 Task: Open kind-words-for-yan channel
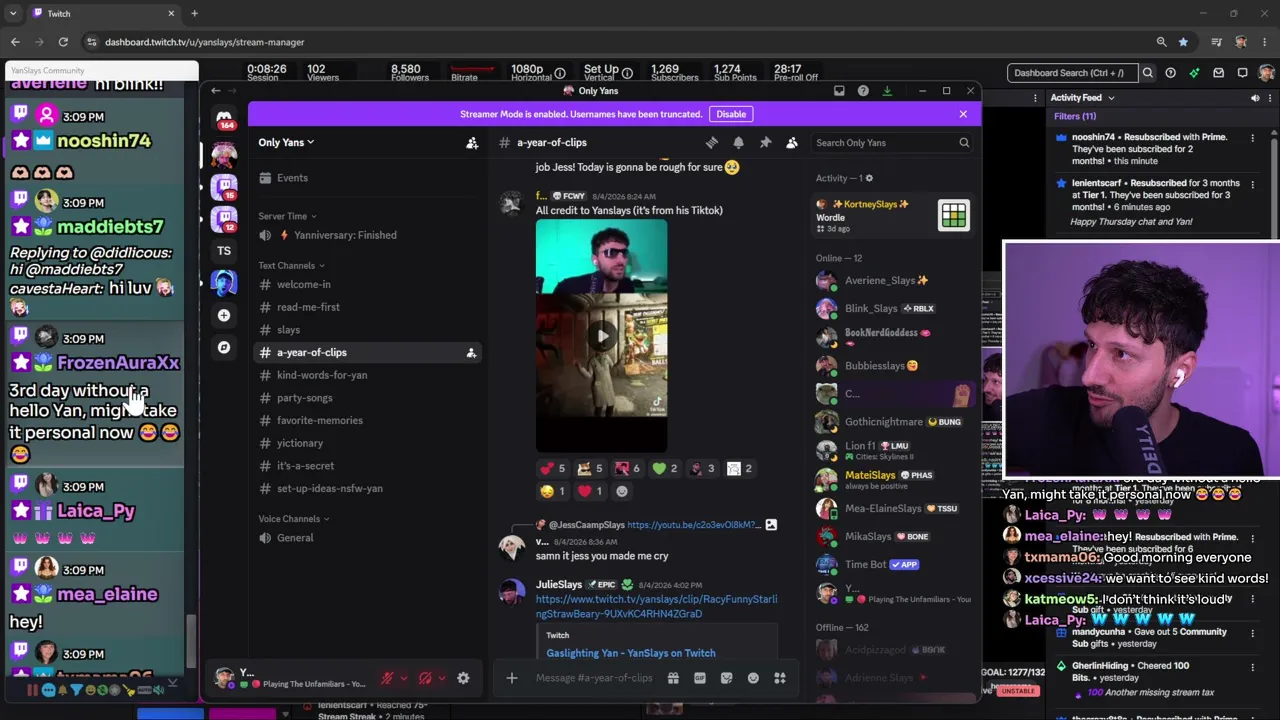point(365,375)
